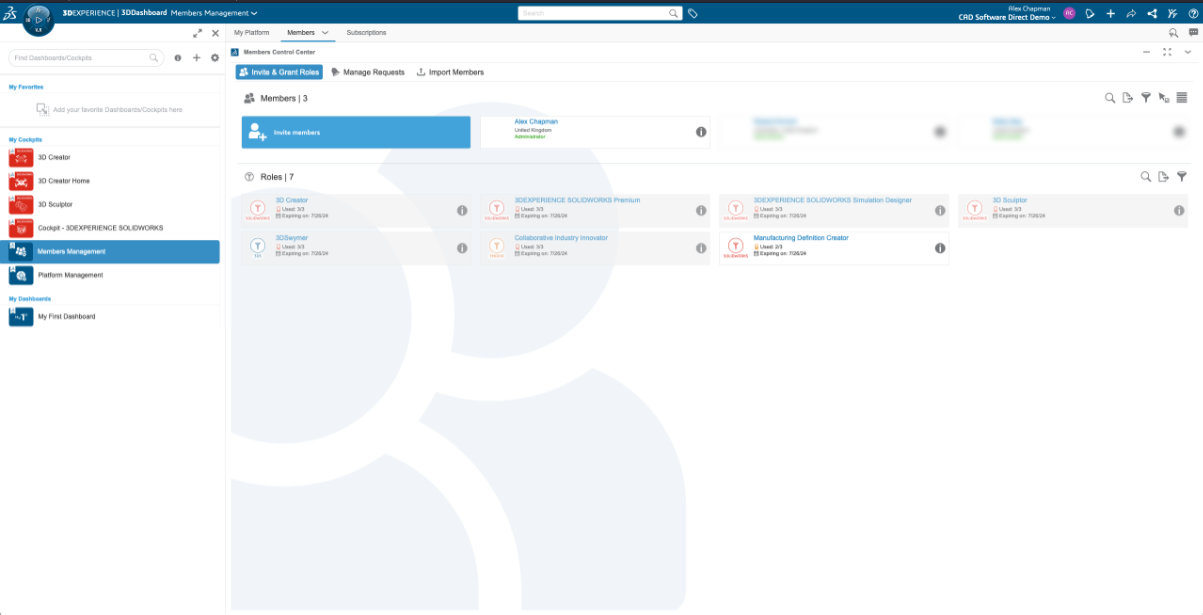Click the chat bubble icon below the top bar
Image resolution: width=1203 pixels, height=615 pixels.
pyautogui.click(x=1193, y=33)
